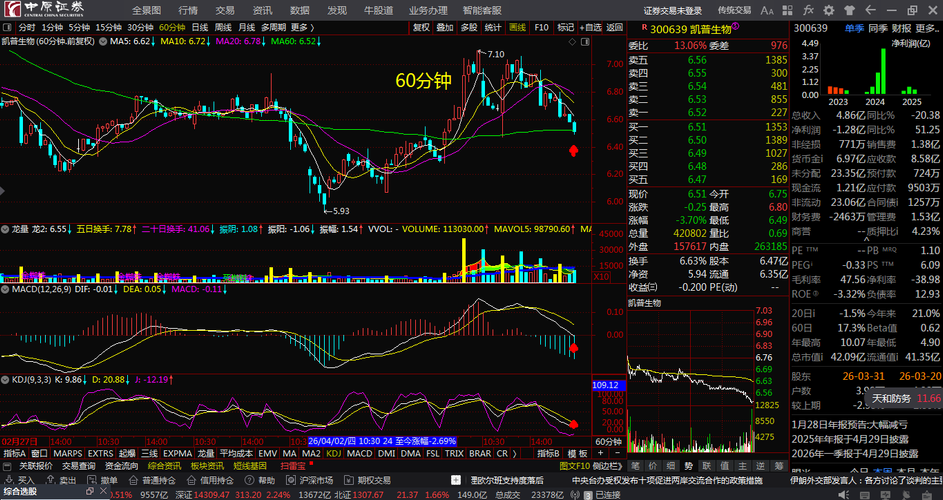Open the 图文F10 link
943x500 pixels.
coord(574,466)
